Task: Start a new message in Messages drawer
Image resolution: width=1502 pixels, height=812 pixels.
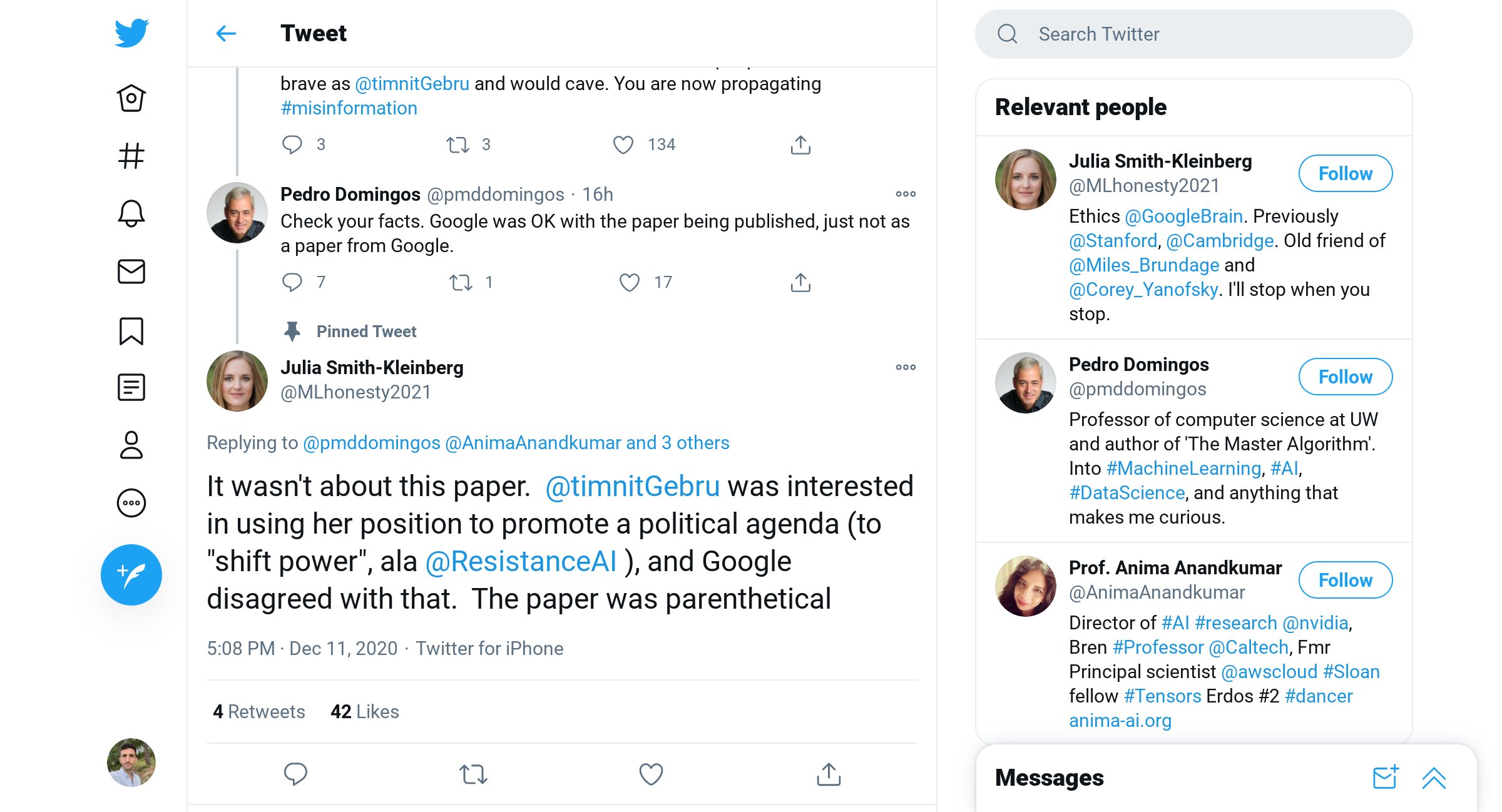Action: pos(1386,778)
